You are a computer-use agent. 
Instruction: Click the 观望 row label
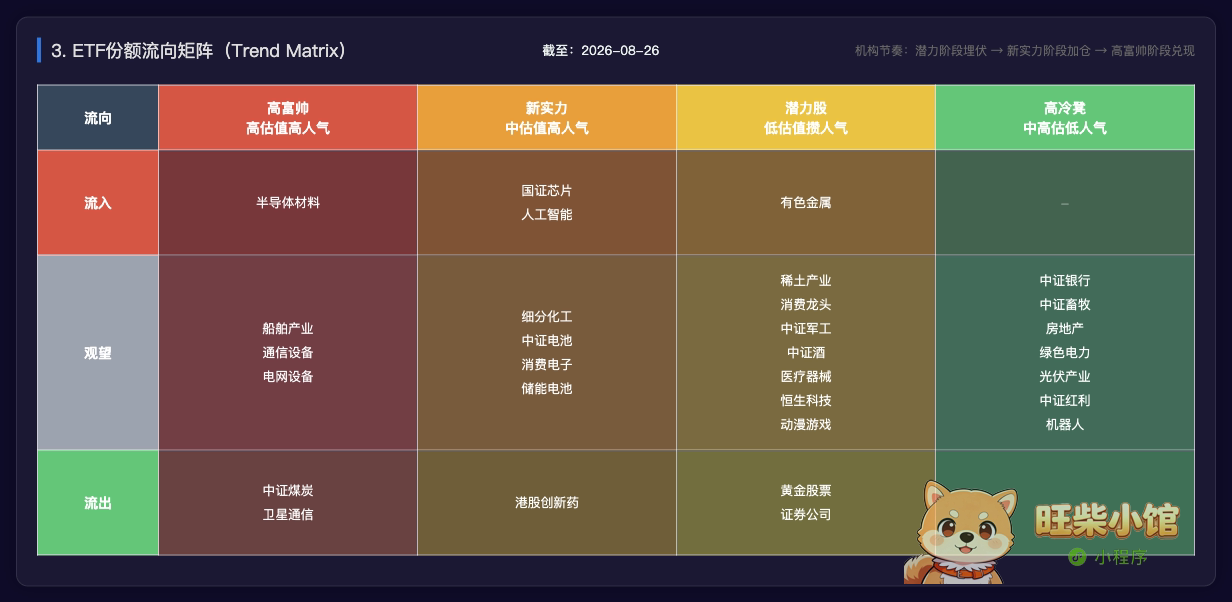click(x=98, y=353)
